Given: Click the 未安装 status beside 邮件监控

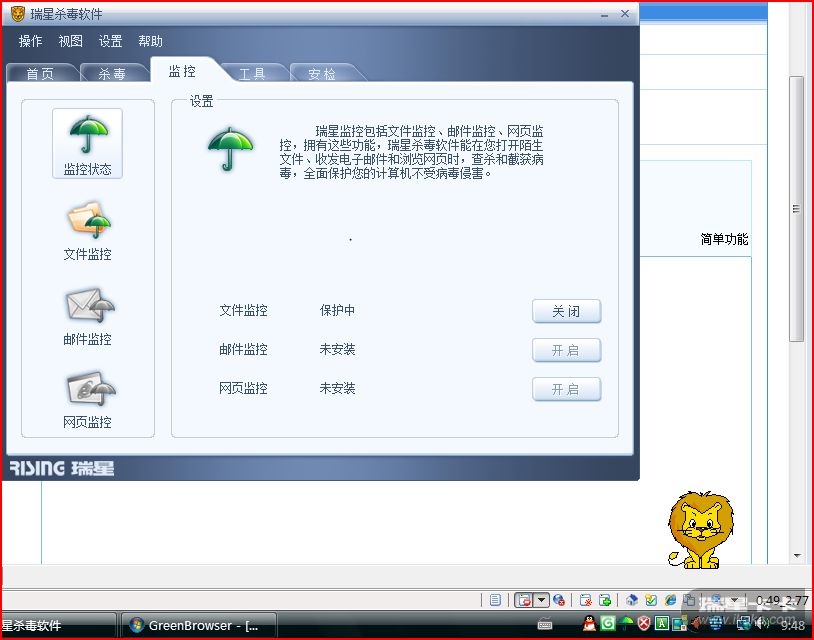Looking at the screenshot, I should [x=337, y=349].
